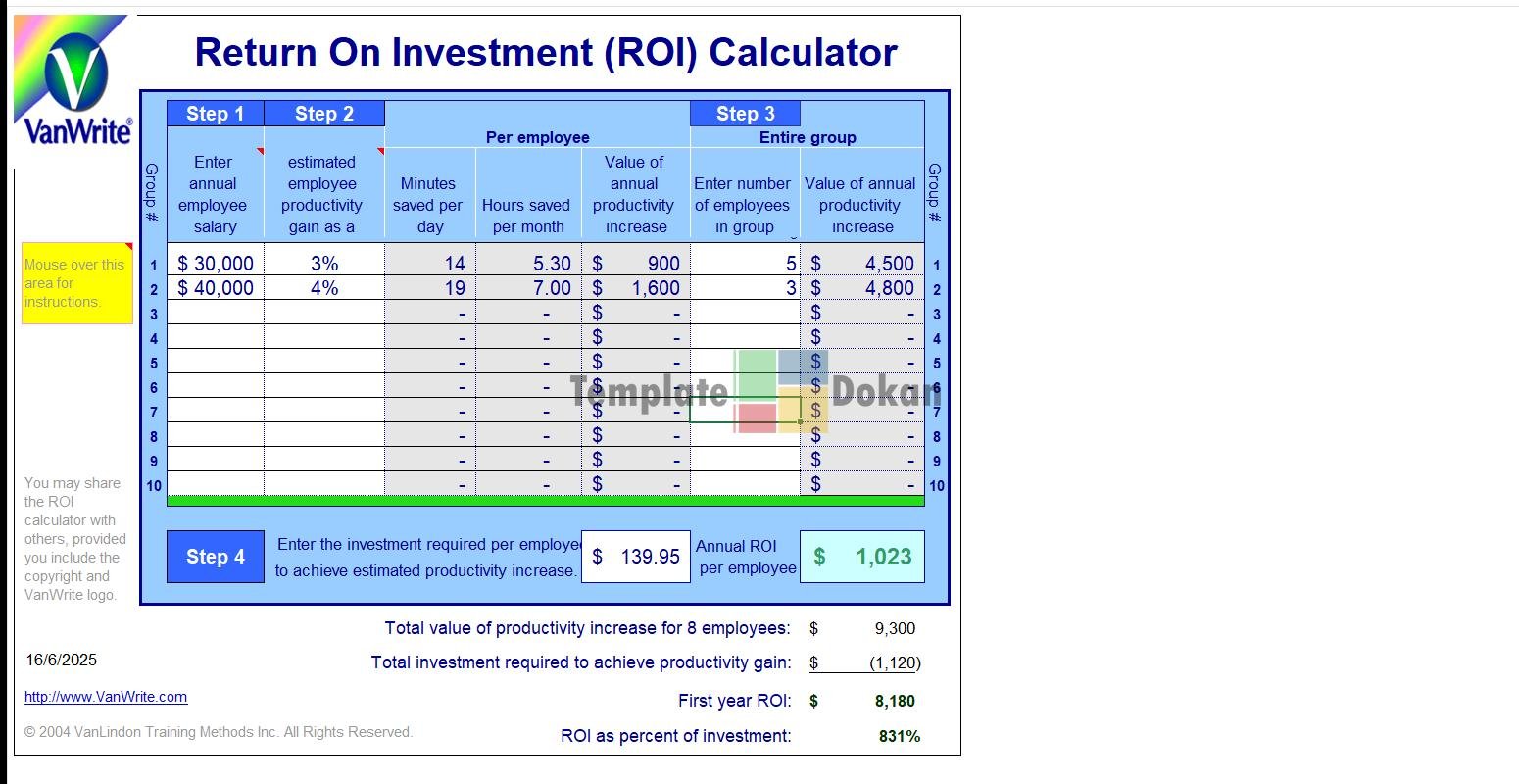
Task: Select the First year ROI value 8,180
Action: click(x=894, y=701)
